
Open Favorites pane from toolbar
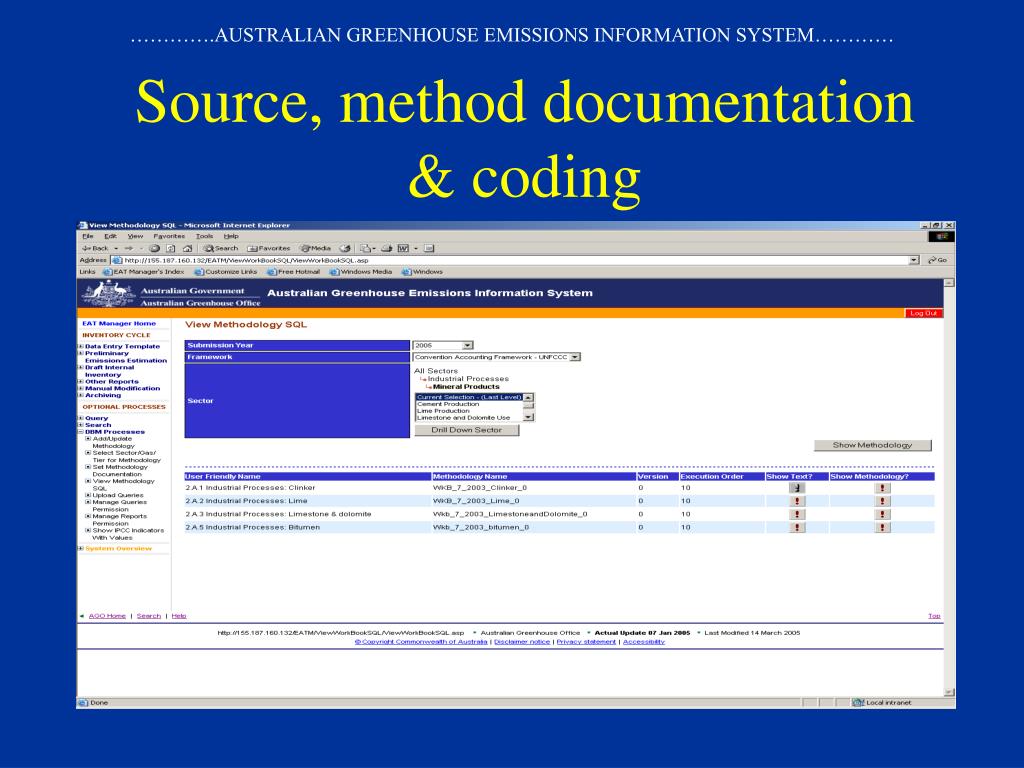pyautogui.click(x=268, y=249)
